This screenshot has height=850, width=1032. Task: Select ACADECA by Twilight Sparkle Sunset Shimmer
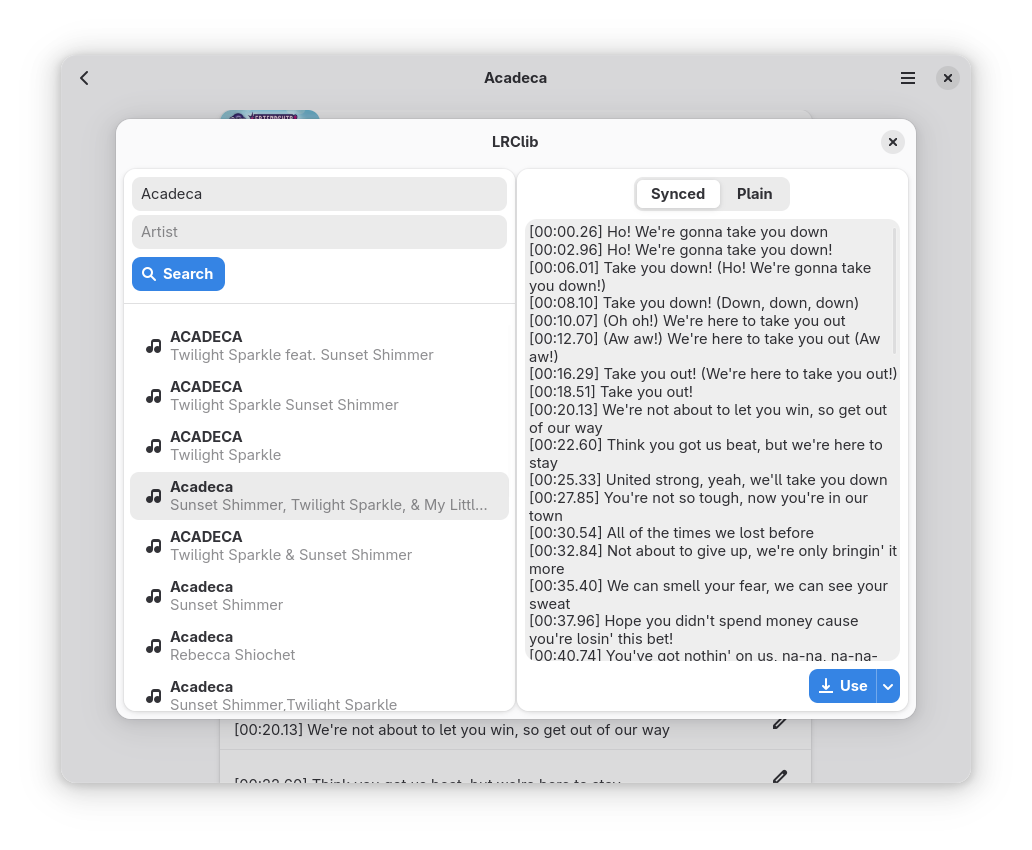319,396
